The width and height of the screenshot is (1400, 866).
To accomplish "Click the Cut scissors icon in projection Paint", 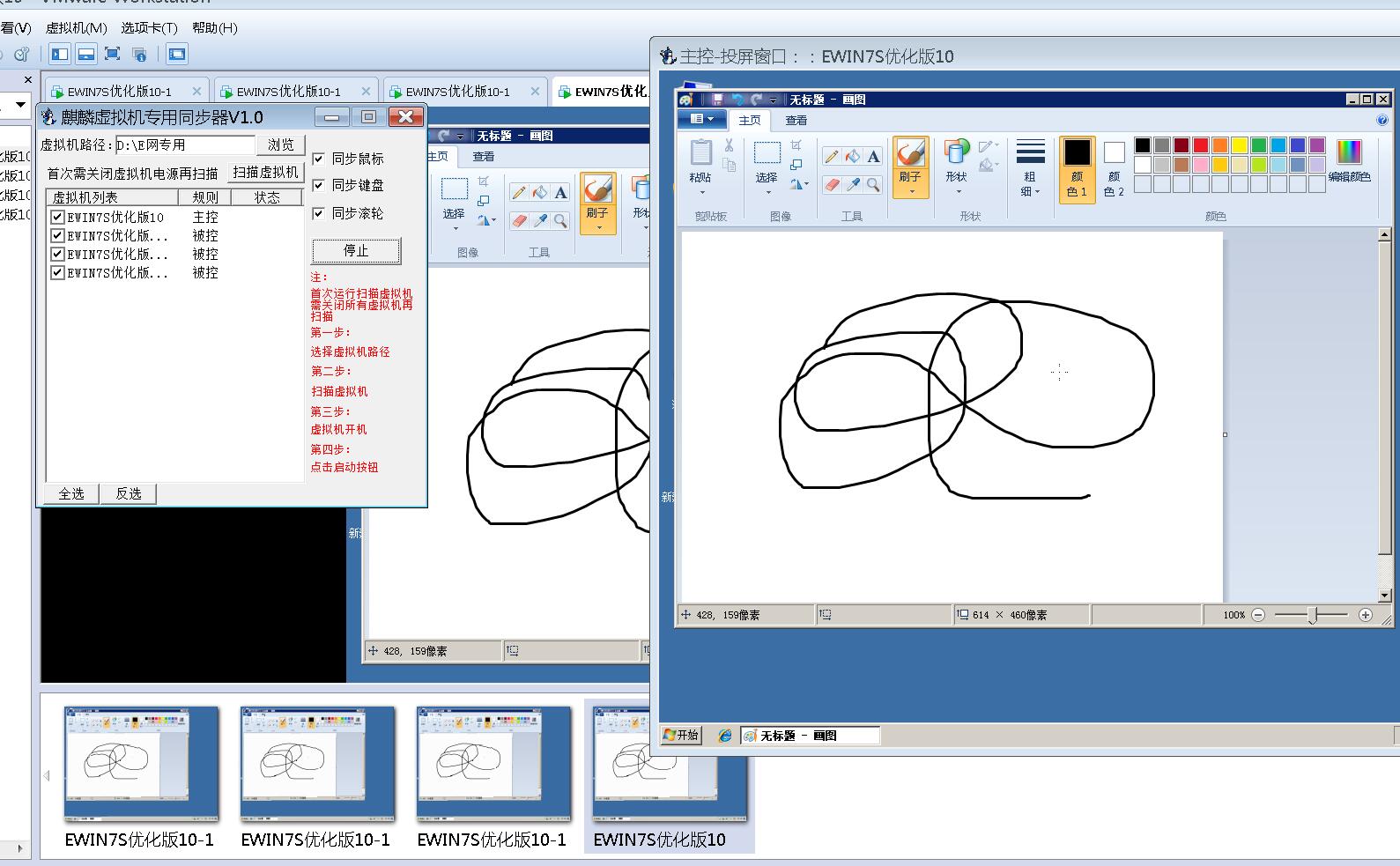I will (x=730, y=145).
